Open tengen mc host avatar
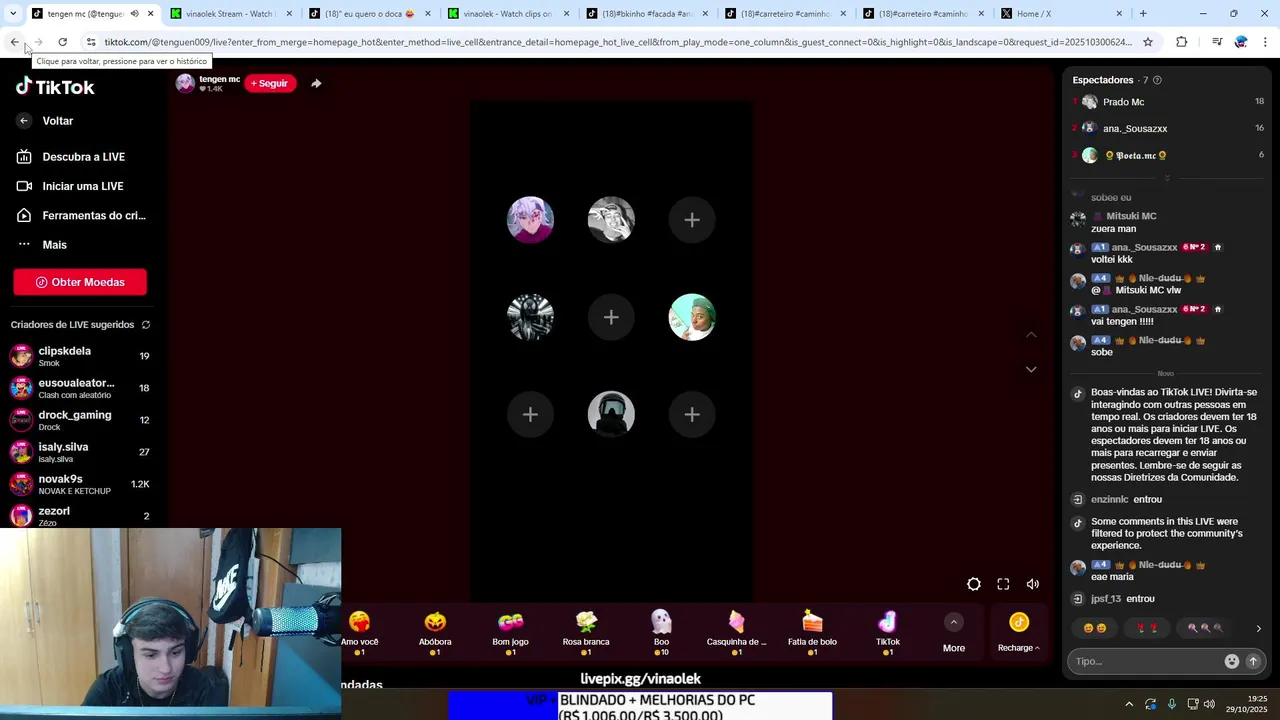 185,83
